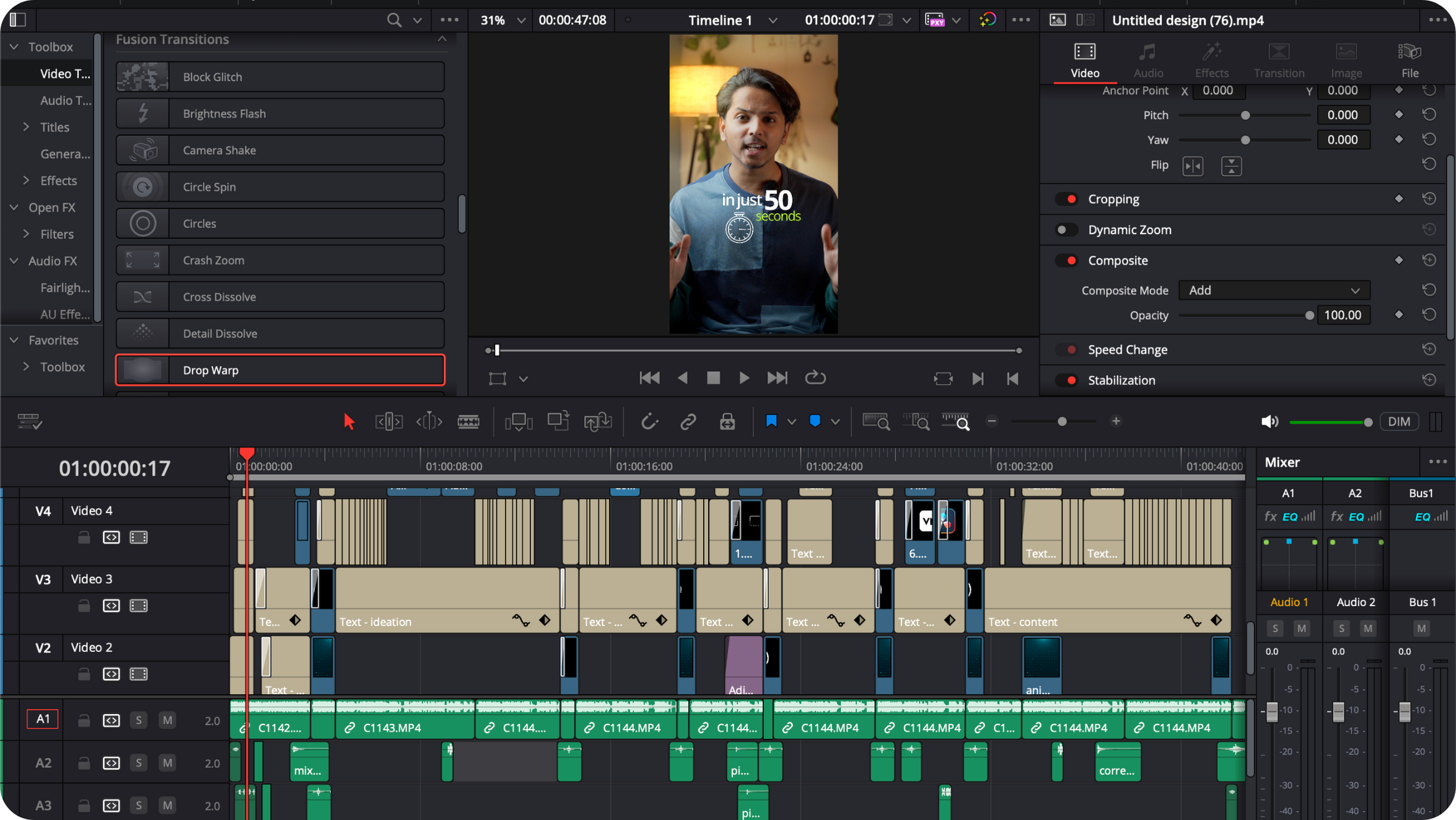1456x820 pixels.
Task: Add a blue flag to the clip
Action: (771, 421)
